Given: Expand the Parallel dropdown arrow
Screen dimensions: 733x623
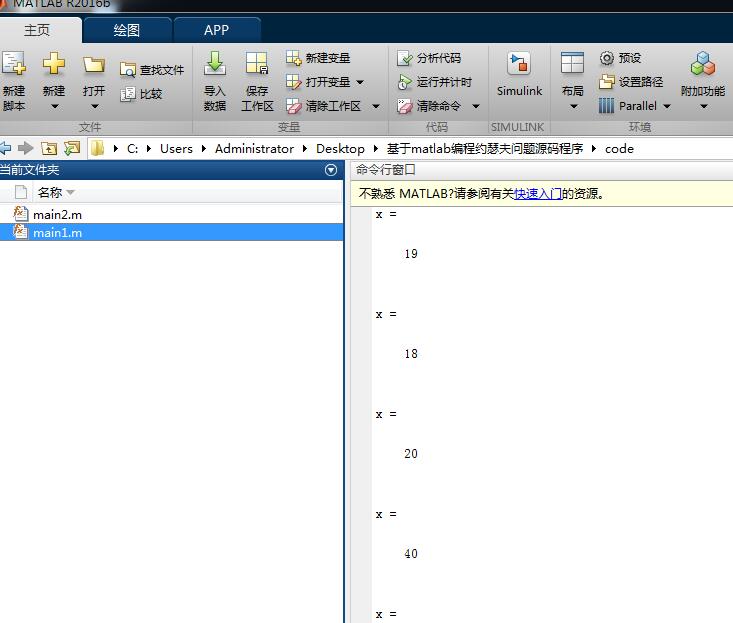Looking at the screenshot, I should (667, 107).
